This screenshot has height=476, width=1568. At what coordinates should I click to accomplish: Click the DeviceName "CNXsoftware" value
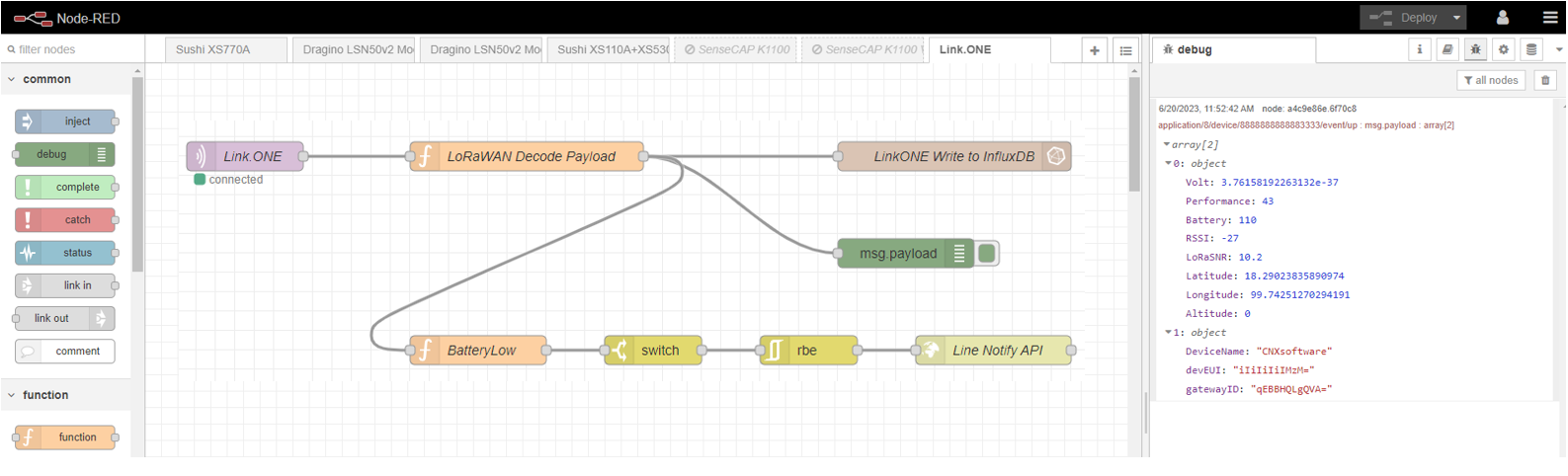pos(1294,352)
